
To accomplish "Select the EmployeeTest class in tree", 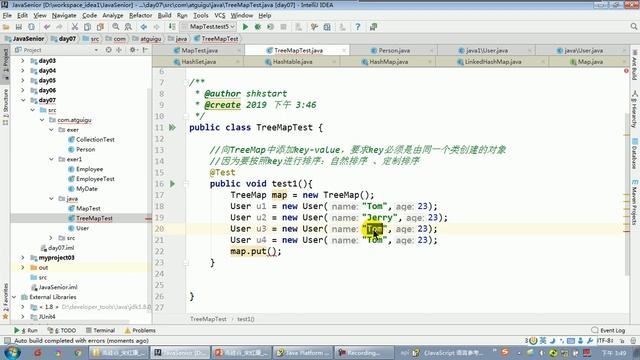I will (x=95, y=179).
